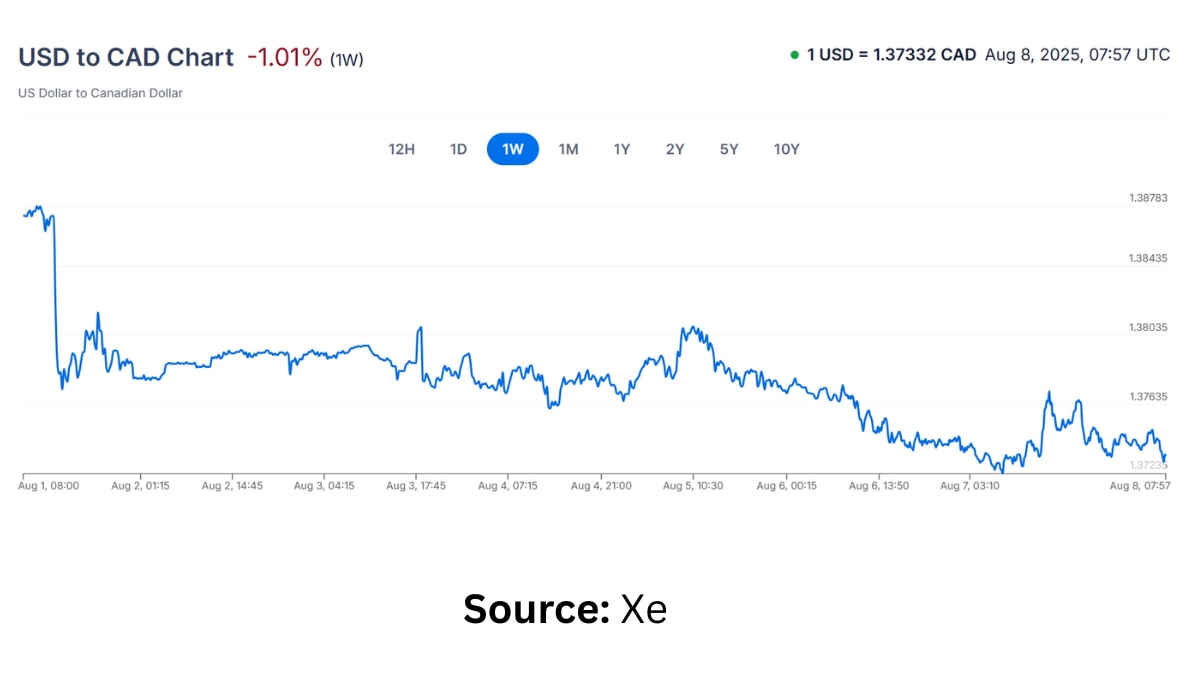
Task: Show the 10Y chart range
Action: click(787, 149)
